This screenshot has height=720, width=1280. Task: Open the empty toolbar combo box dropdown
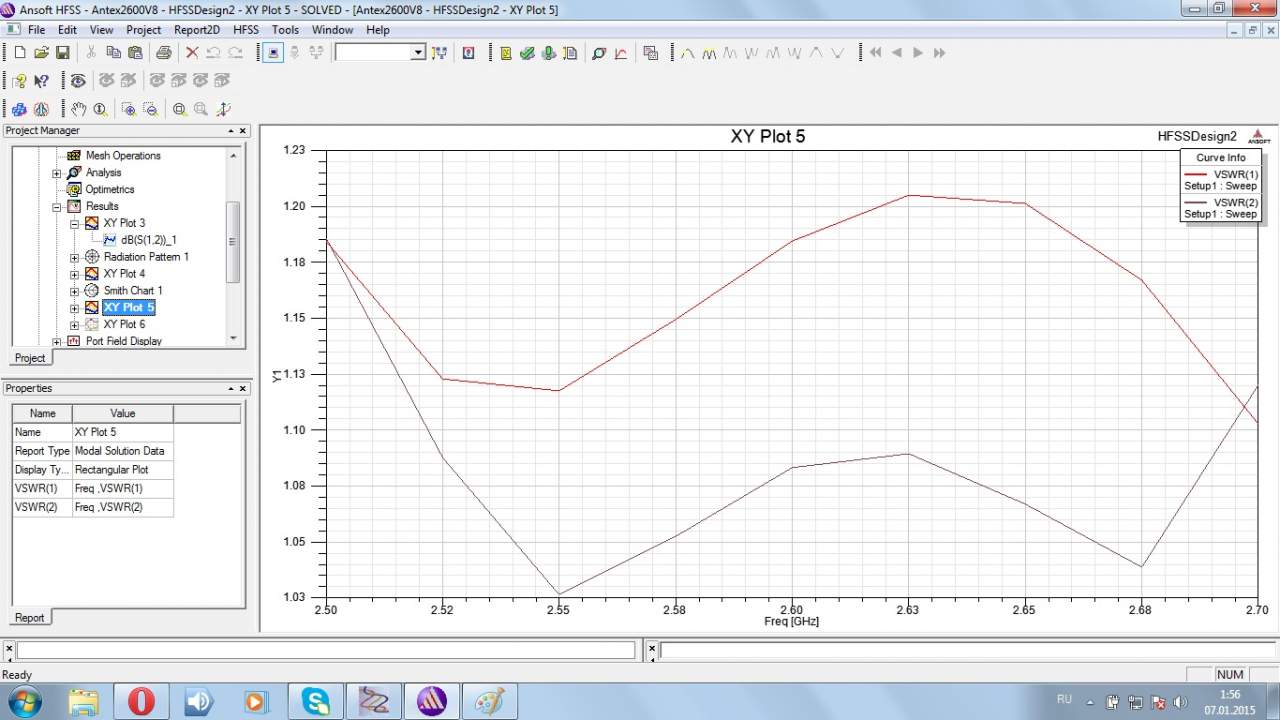418,53
